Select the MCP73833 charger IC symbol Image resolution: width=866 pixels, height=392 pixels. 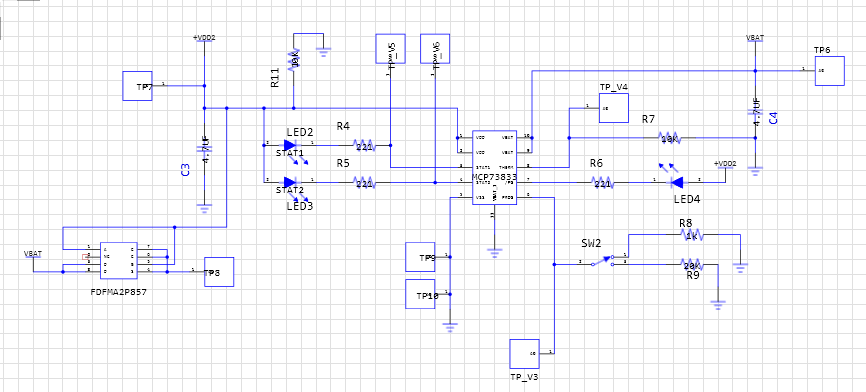pyautogui.click(x=494, y=168)
